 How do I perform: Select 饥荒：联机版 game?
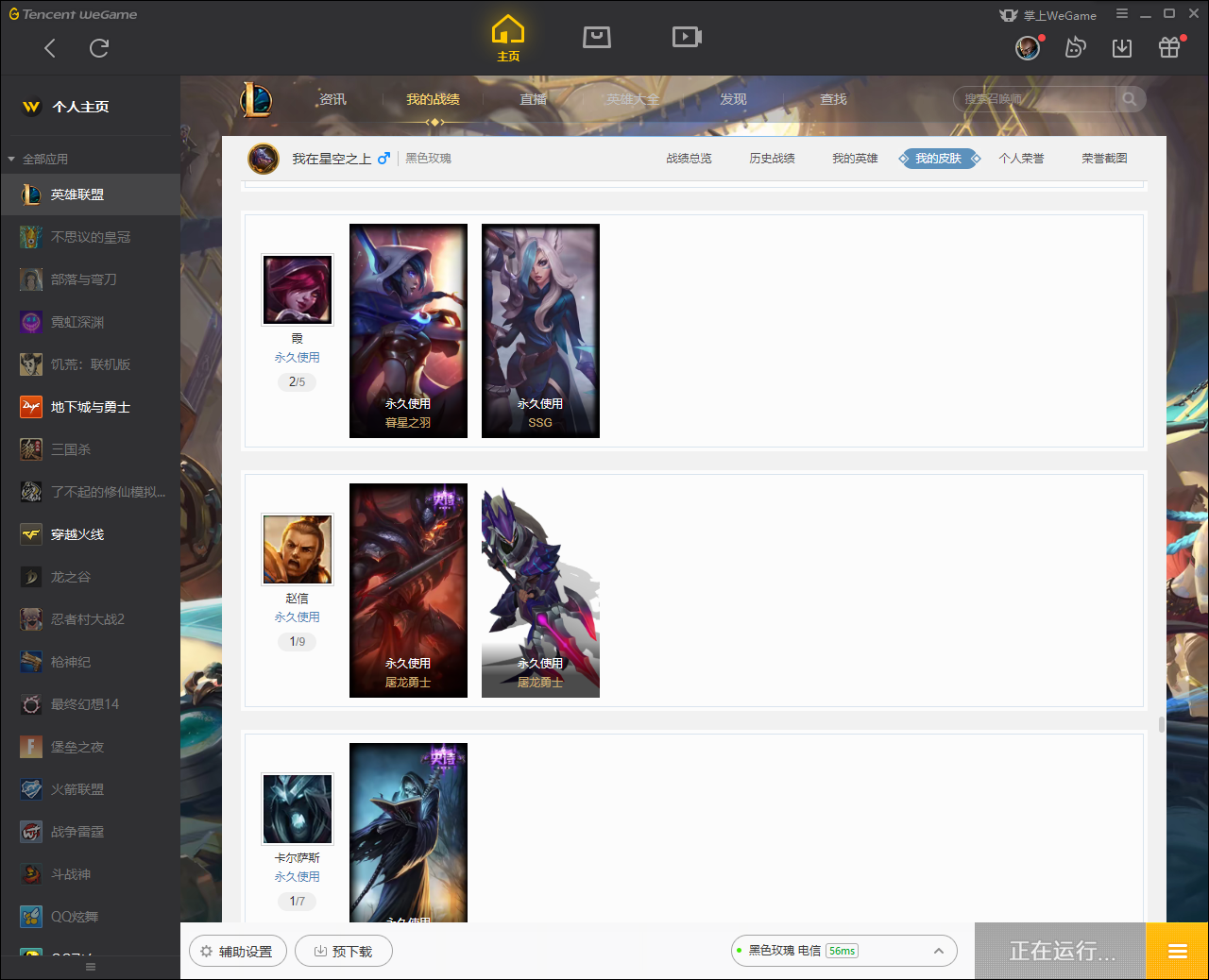click(90, 364)
